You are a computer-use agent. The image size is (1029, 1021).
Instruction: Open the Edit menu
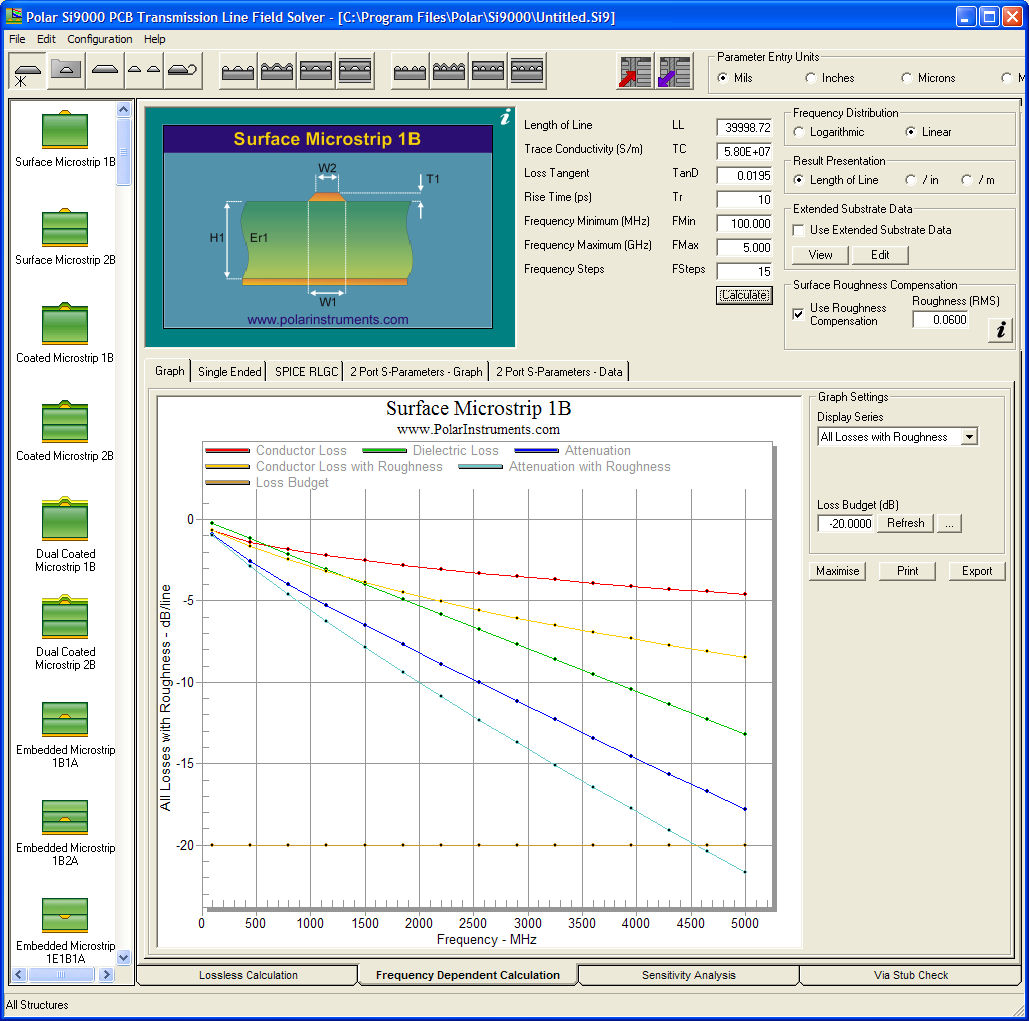(x=46, y=39)
